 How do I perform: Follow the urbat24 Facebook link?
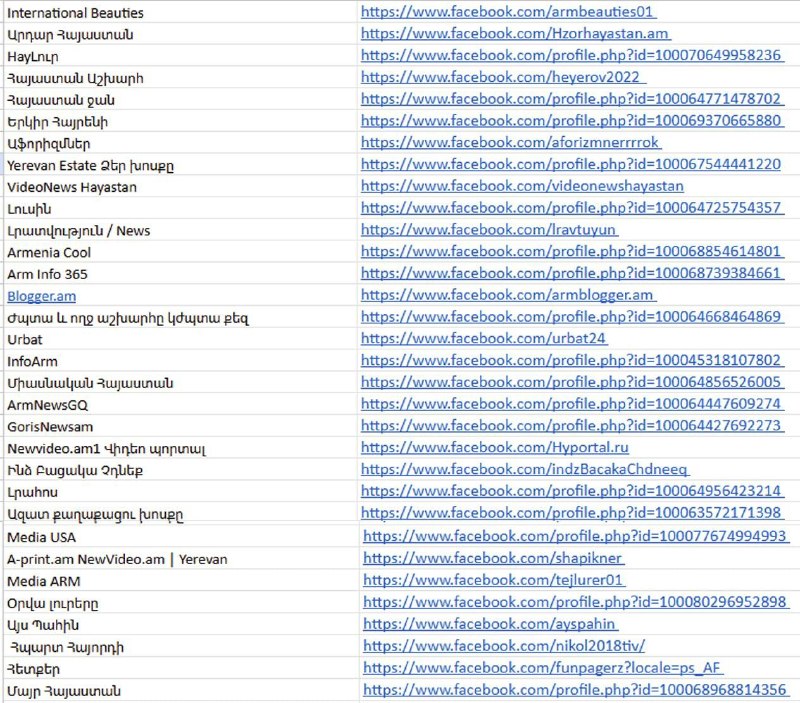[x=484, y=338]
